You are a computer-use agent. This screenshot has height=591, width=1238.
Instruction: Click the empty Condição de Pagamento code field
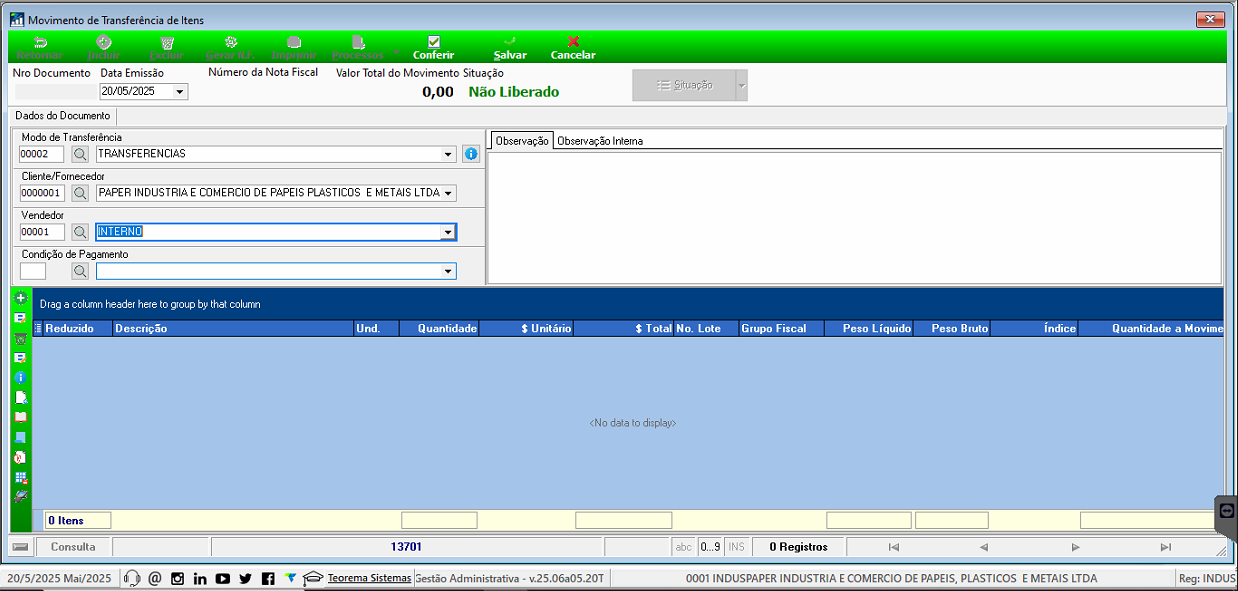(x=33, y=271)
